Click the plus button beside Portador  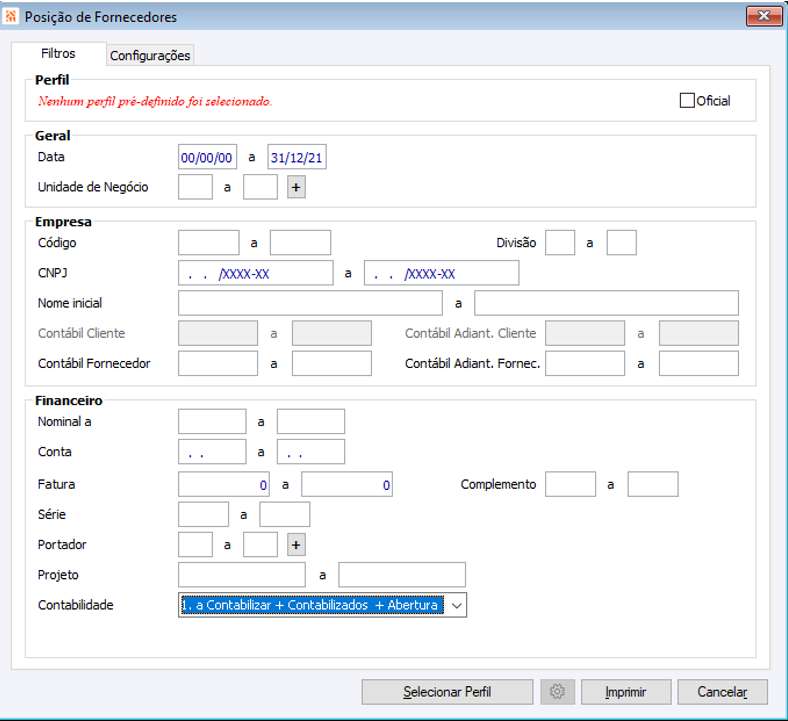296,545
